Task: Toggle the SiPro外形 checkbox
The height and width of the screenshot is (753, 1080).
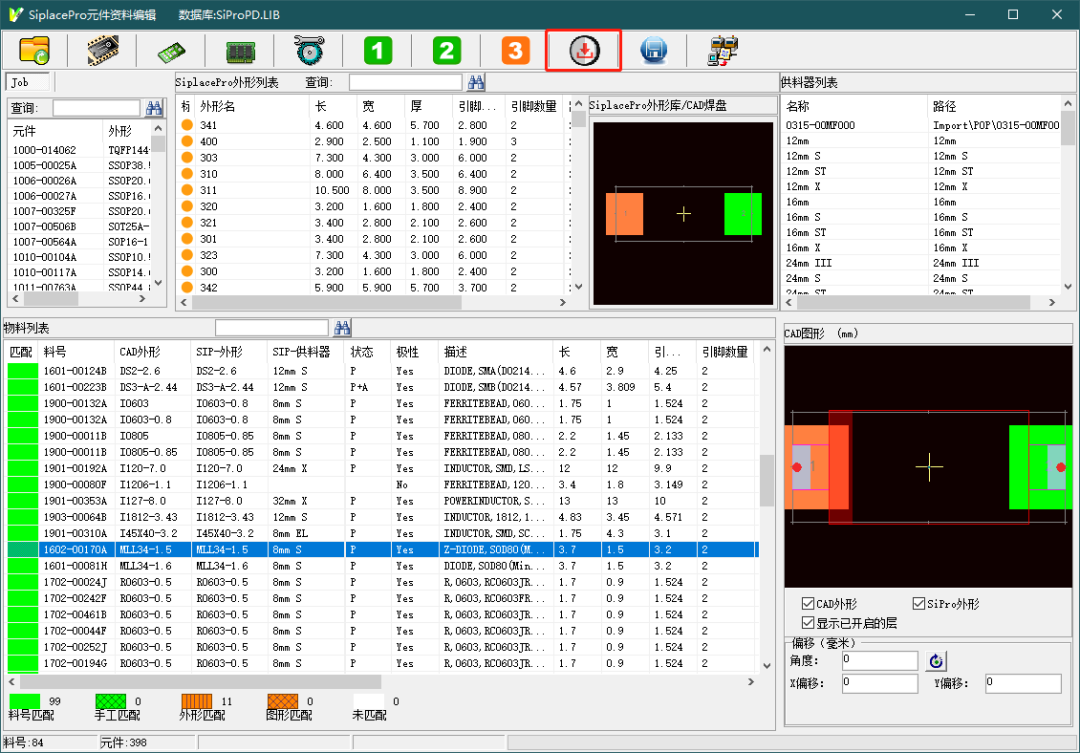Action: pos(919,604)
